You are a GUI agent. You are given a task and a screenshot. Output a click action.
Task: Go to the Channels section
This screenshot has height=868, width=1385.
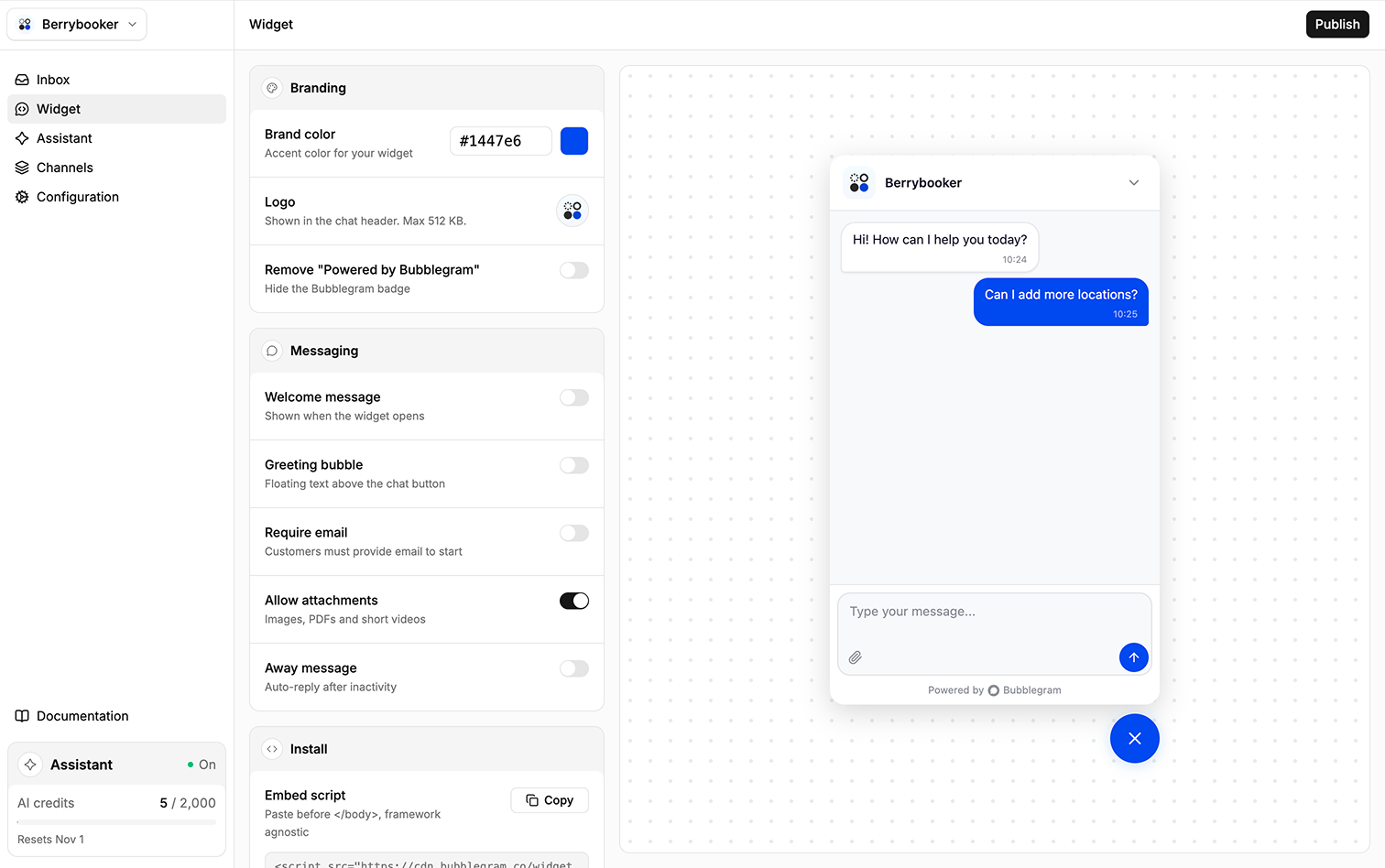click(116, 168)
